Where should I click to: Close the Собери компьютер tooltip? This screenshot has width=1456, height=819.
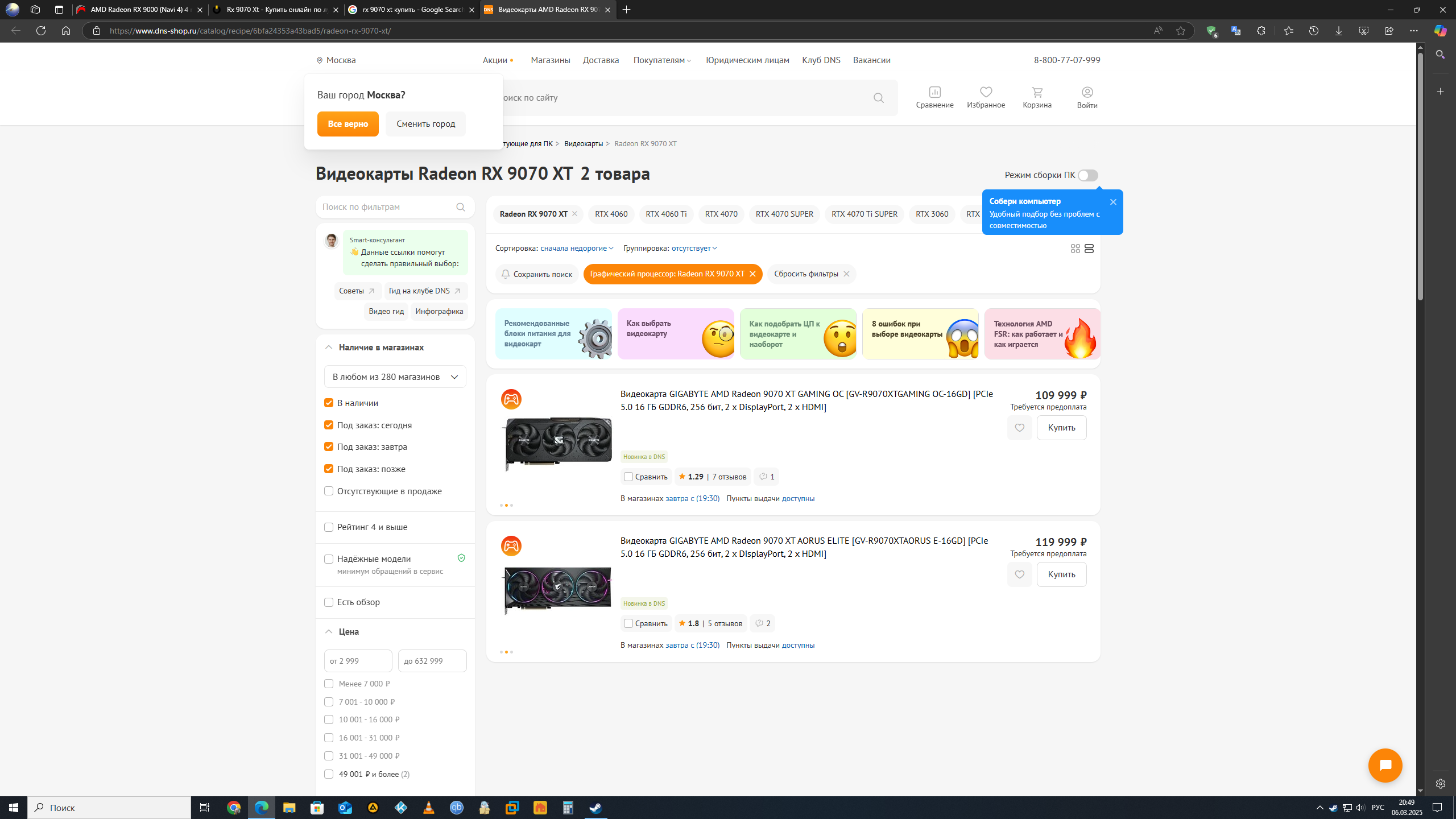[1113, 202]
